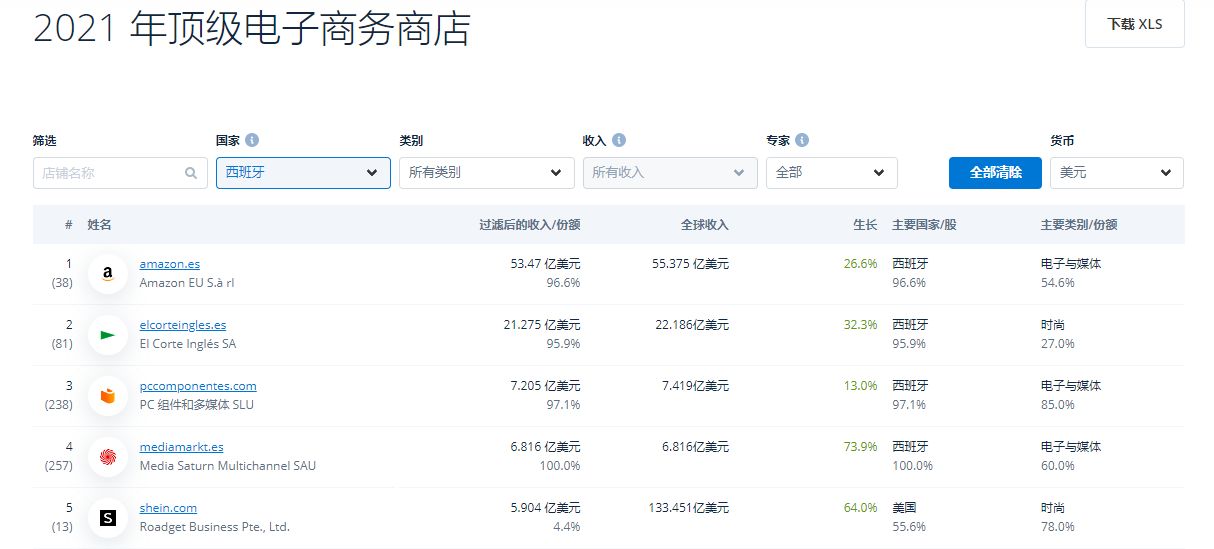
Task: Expand the 所有类别 category dropdown
Action: (x=486, y=173)
